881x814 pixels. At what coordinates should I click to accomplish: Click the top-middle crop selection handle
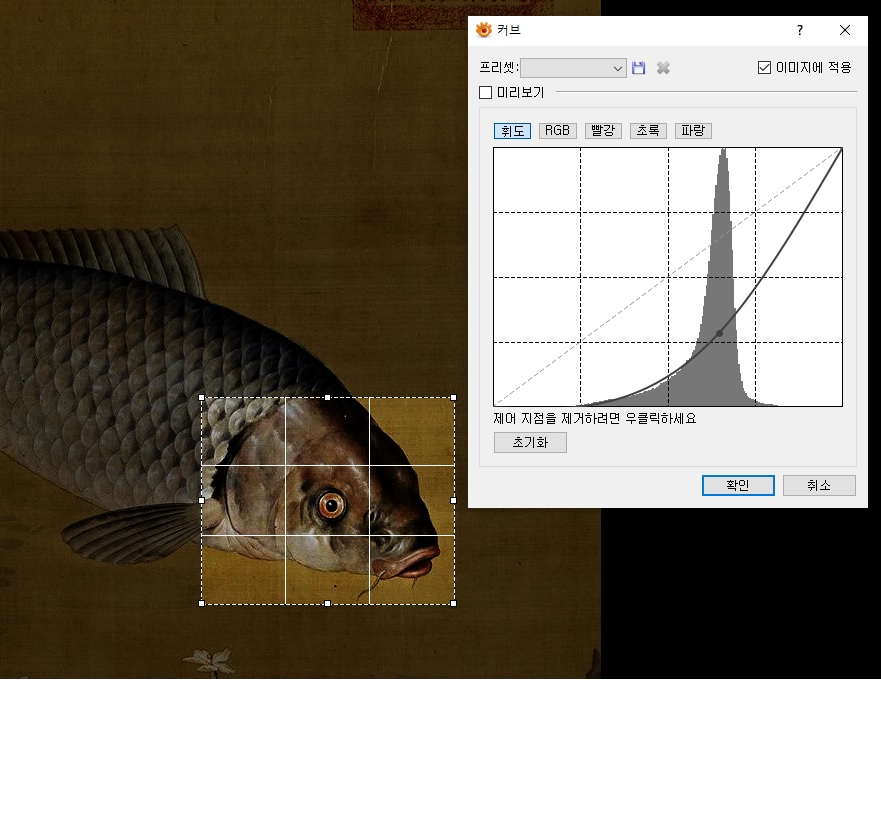click(328, 398)
